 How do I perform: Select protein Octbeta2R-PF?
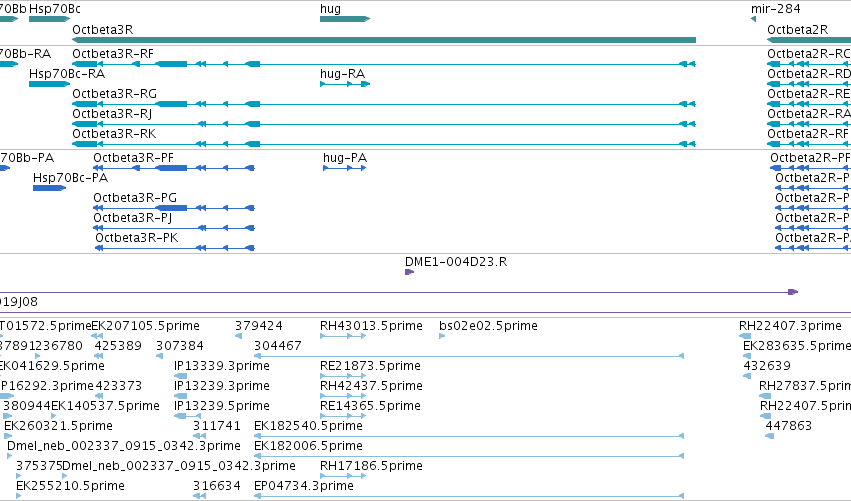tap(810, 158)
